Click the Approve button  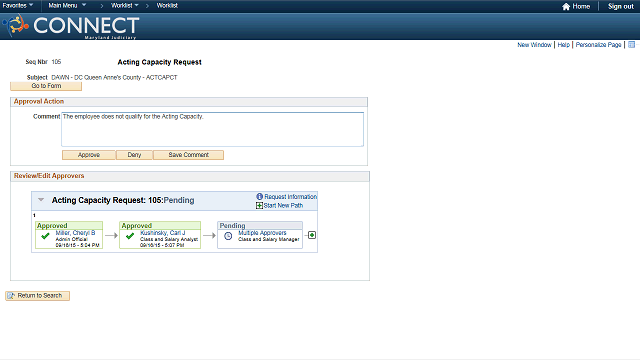(89, 155)
